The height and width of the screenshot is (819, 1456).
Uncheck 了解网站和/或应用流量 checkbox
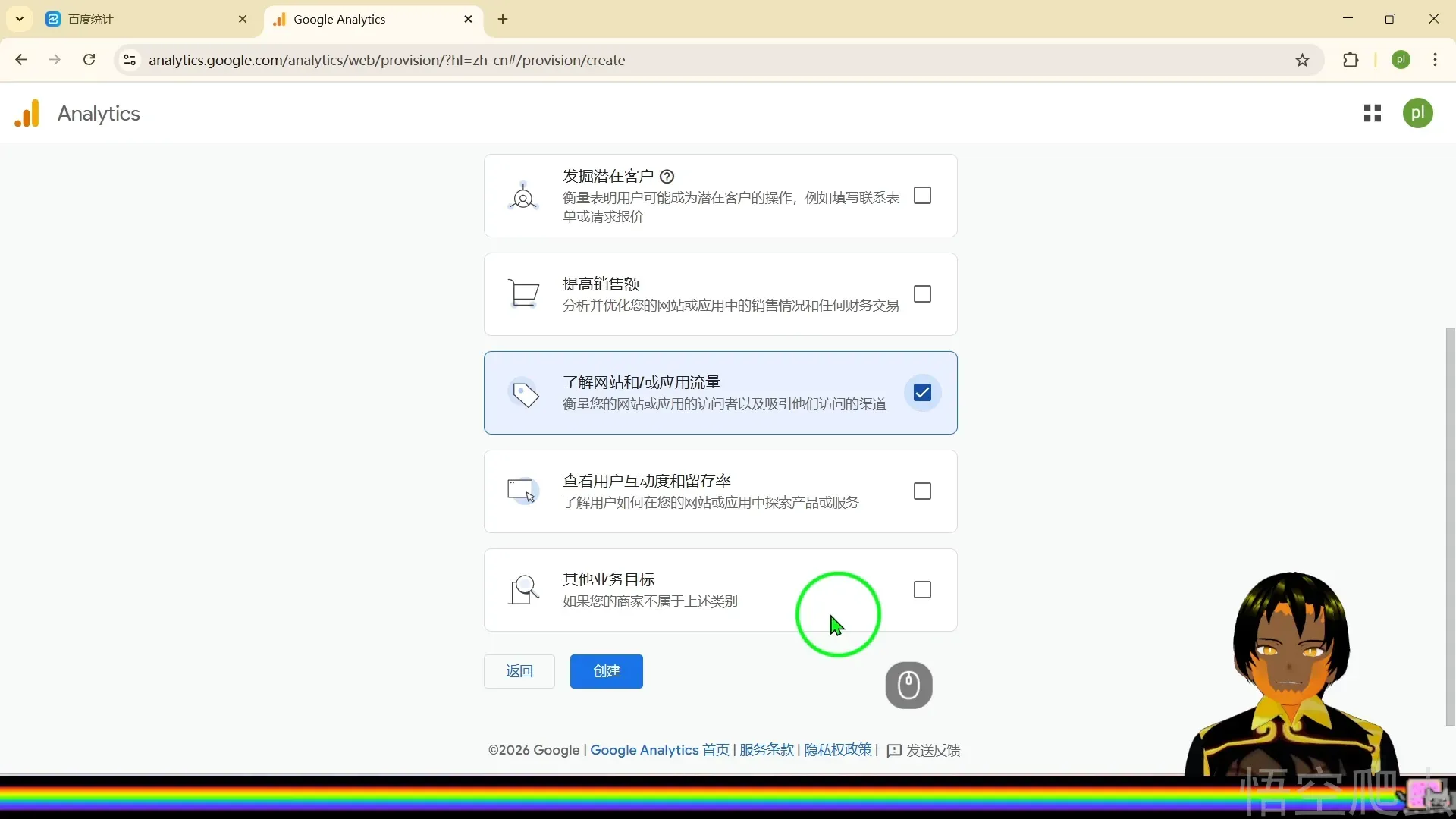(x=922, y=393)
